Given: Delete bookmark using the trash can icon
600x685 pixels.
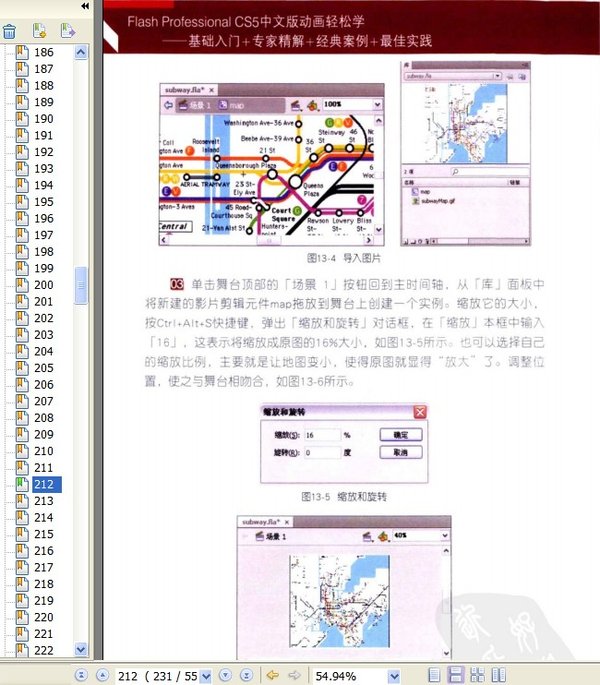Looking at the screenshot, I should [9, 31].
